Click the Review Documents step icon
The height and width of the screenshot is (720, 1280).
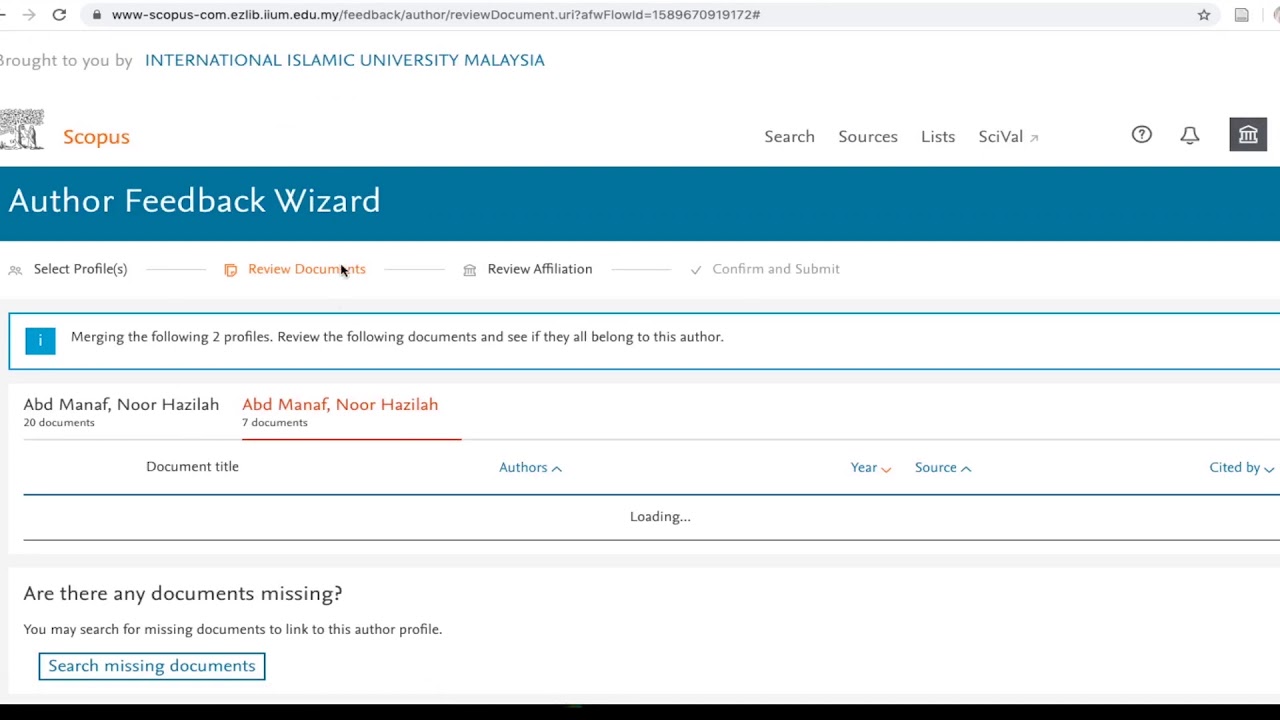pos(231,270)
